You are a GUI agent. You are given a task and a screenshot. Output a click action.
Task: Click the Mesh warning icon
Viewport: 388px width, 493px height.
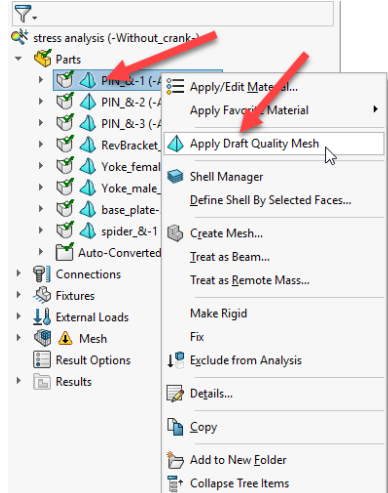[65, 338]
